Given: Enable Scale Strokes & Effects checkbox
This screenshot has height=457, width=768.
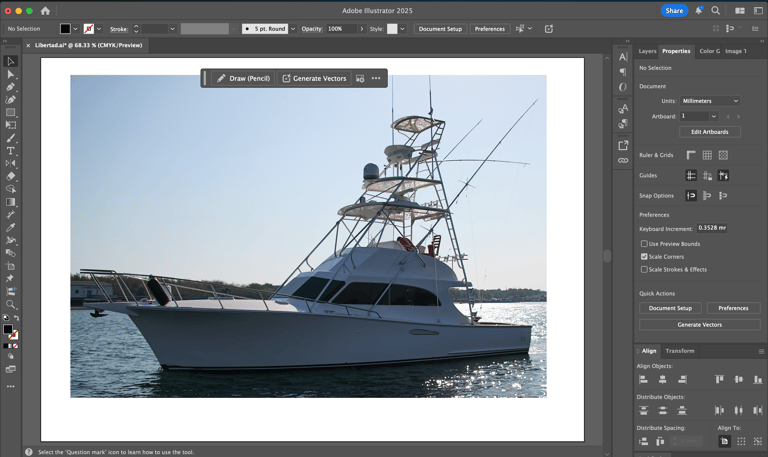Looking at the screenshot, I should pyautogui.click(x=644, y=269).
